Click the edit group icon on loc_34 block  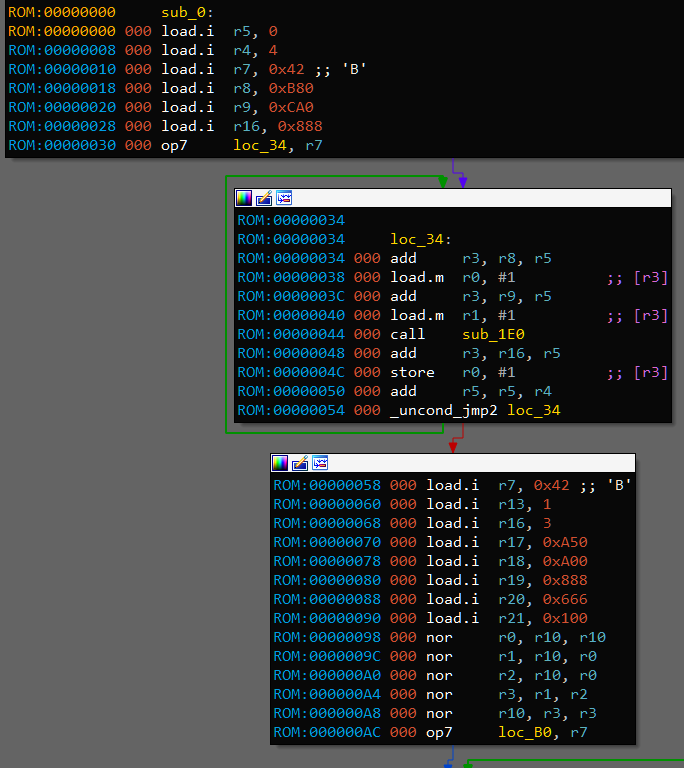[x=264, y=198]
